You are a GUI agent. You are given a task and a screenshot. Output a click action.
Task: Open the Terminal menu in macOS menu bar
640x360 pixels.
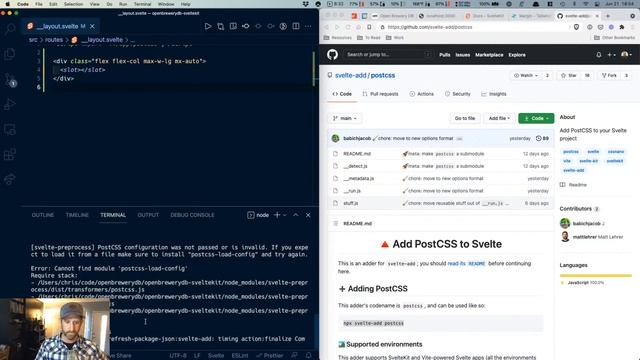coord(142,4)
